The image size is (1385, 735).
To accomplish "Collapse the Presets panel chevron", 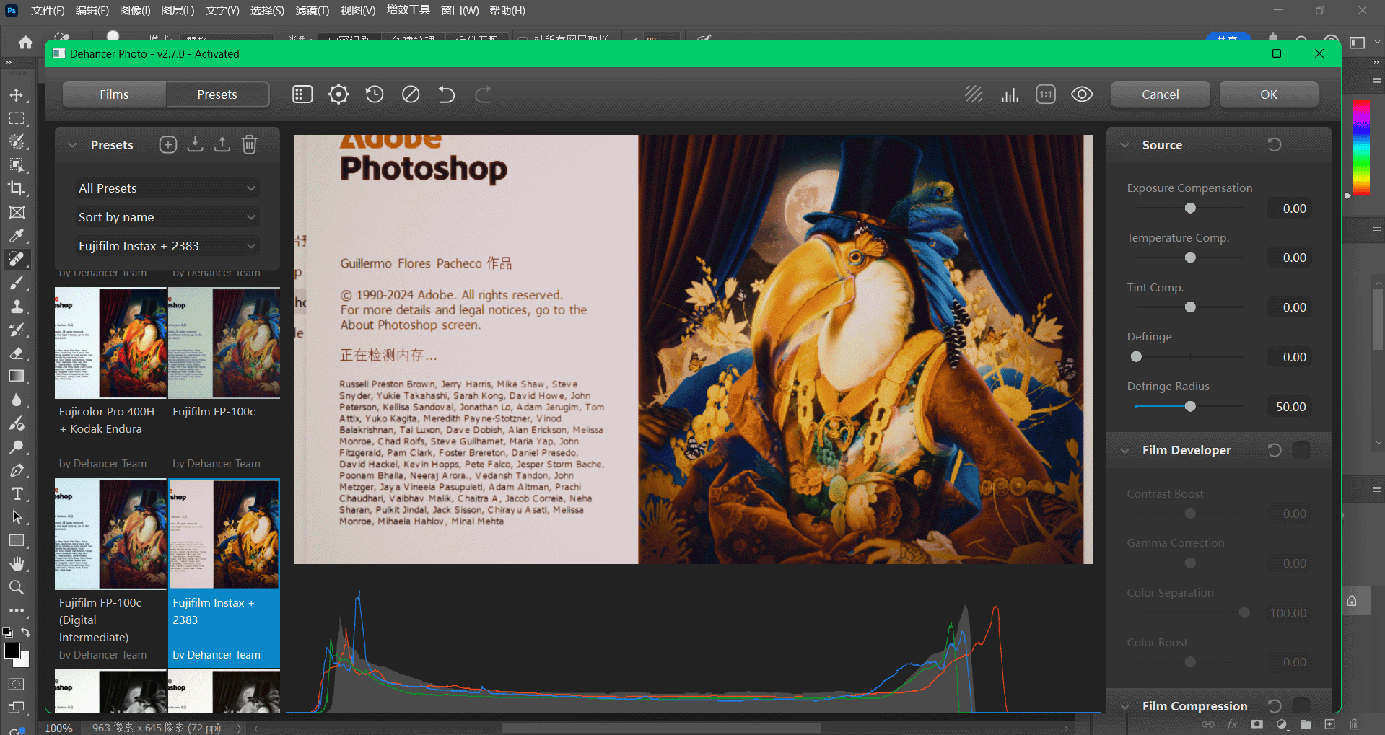I will pos(72,145).
